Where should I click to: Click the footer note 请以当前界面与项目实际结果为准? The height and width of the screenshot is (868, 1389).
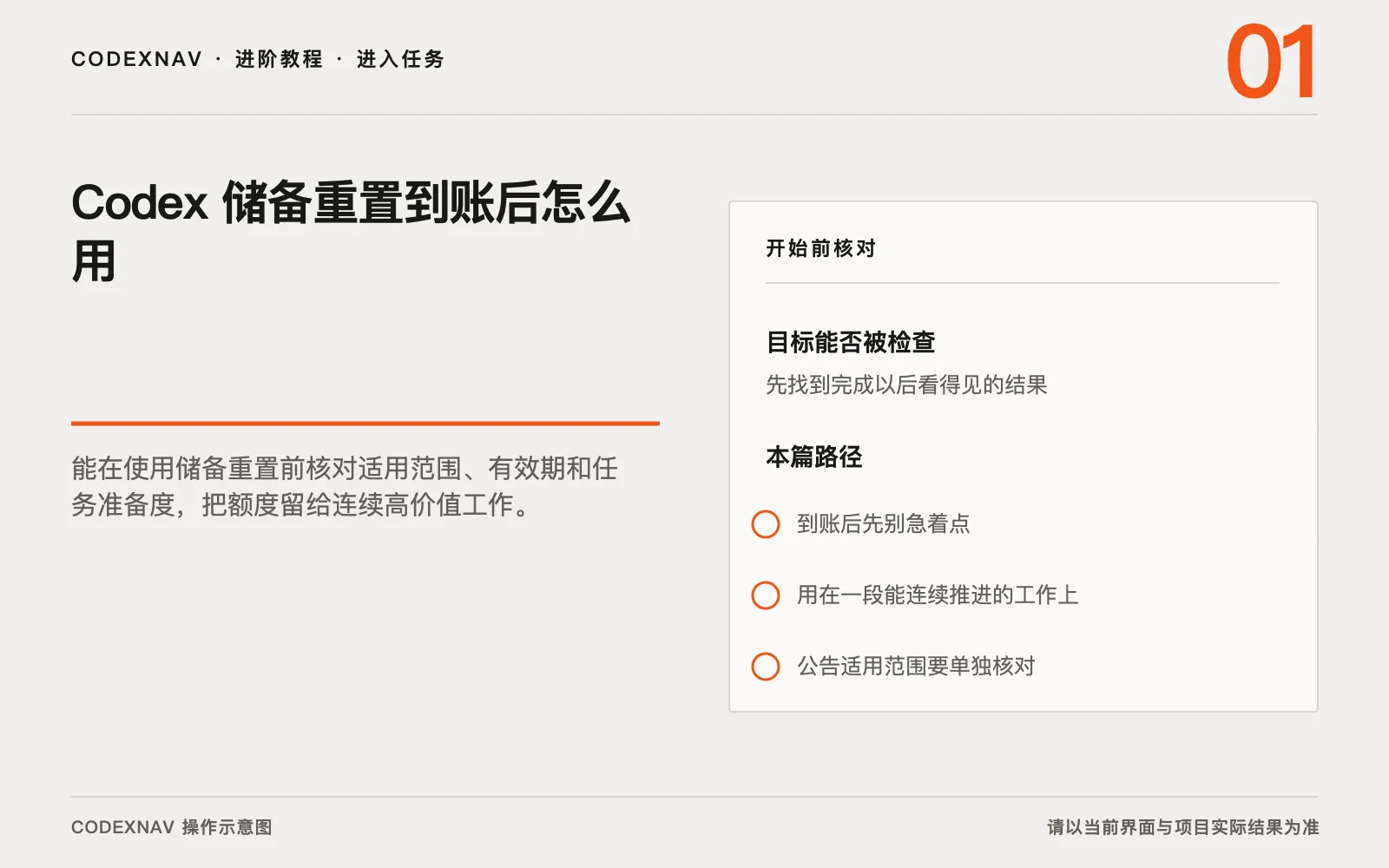coord(1183,827)
